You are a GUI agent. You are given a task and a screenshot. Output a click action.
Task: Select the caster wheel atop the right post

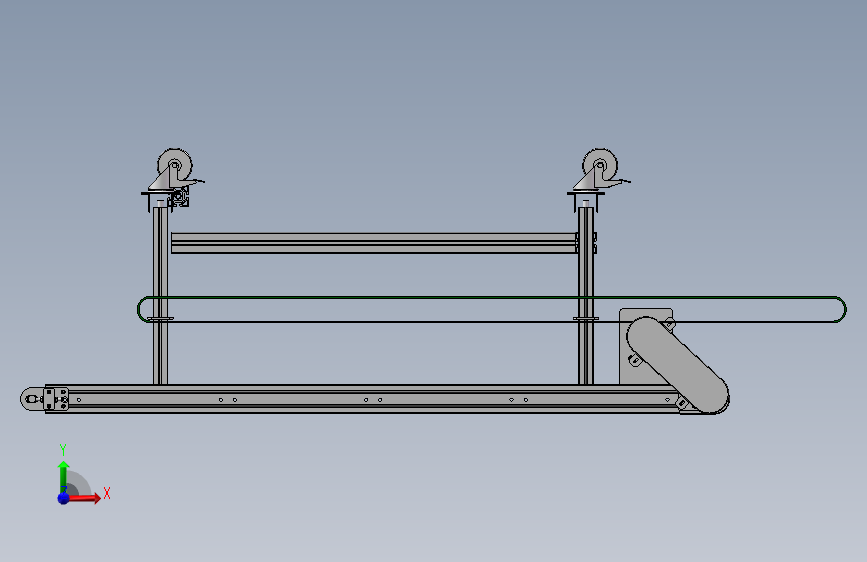pos(600,164)
